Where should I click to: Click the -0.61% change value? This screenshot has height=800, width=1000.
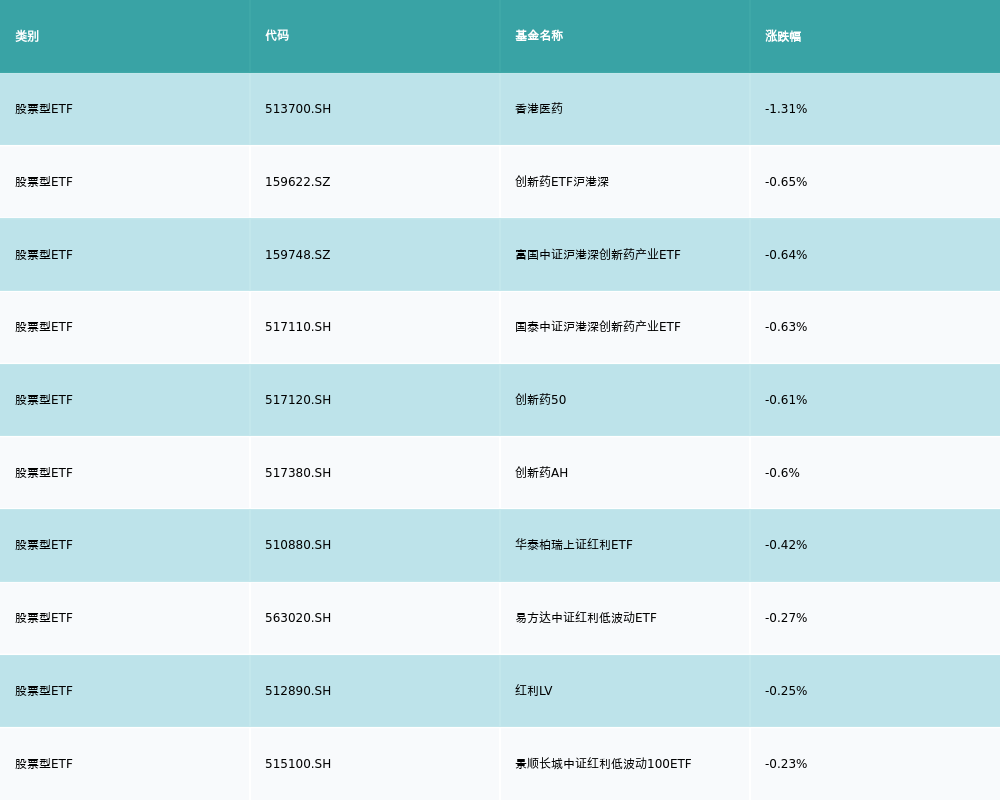click(786, 400)
